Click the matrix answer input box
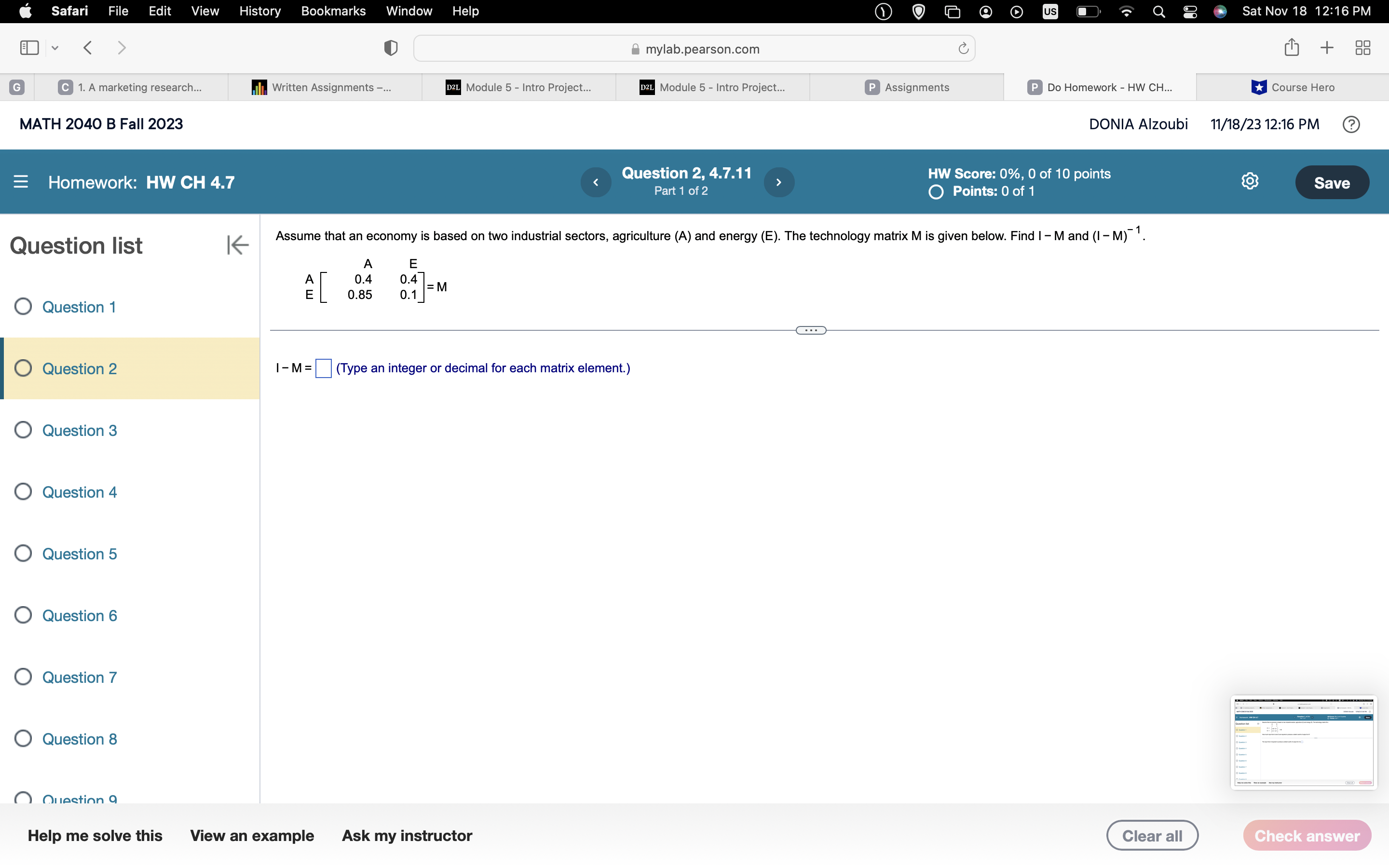This screenshot has height=868, width=1389. [x=323, y=368]
